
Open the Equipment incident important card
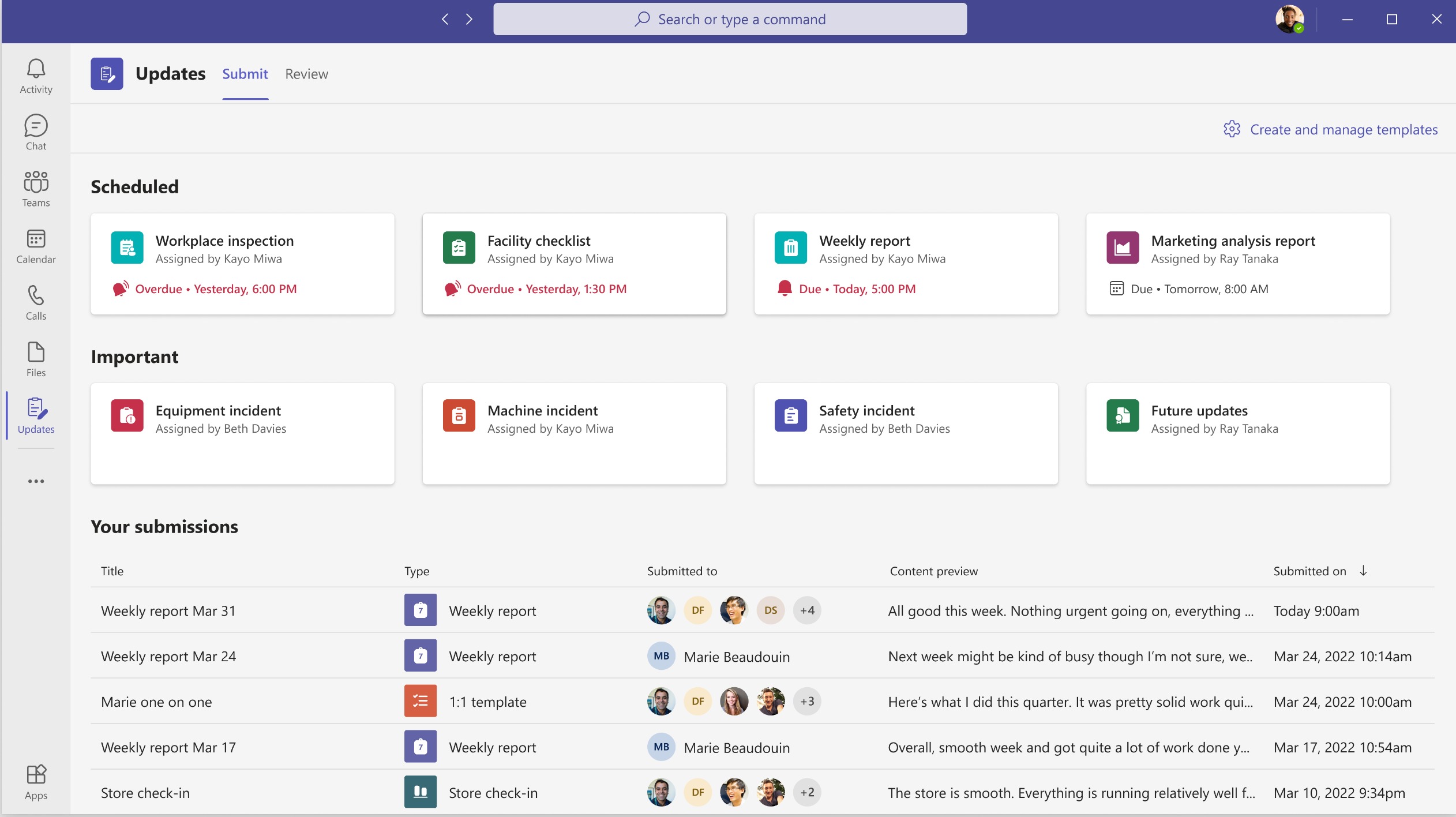pyautogui.click(x=242, y=432)
